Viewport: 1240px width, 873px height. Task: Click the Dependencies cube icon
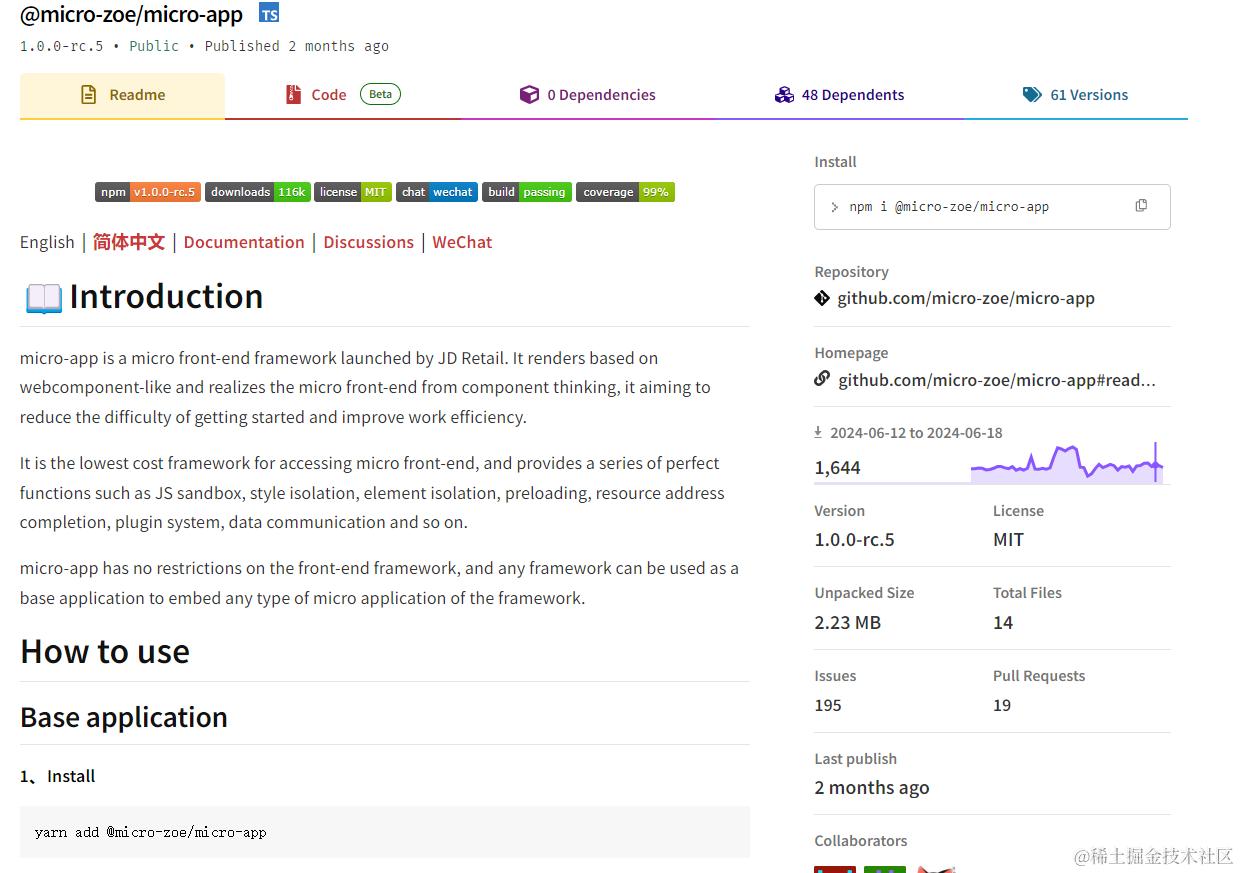coord(529,95)
